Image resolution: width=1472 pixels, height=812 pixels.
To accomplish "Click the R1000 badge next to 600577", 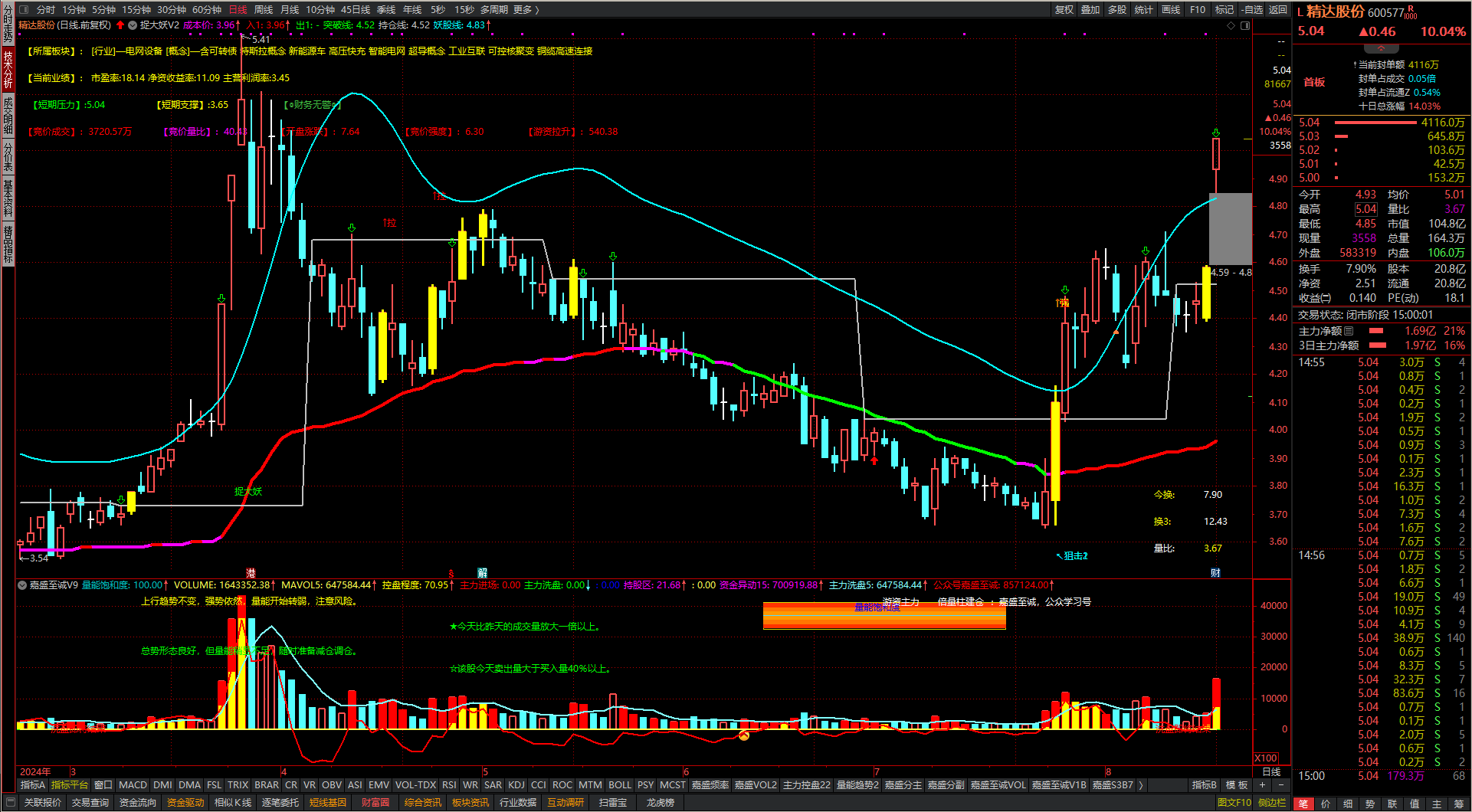I will tap(1412, 12).
